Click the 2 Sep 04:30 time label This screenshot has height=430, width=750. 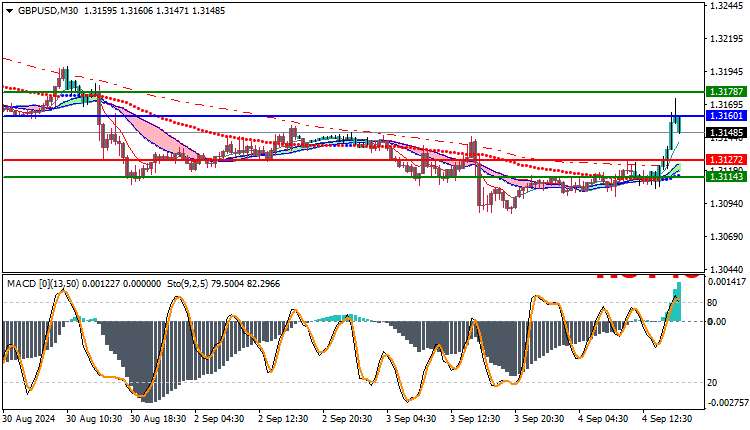(x=220, y=419)
